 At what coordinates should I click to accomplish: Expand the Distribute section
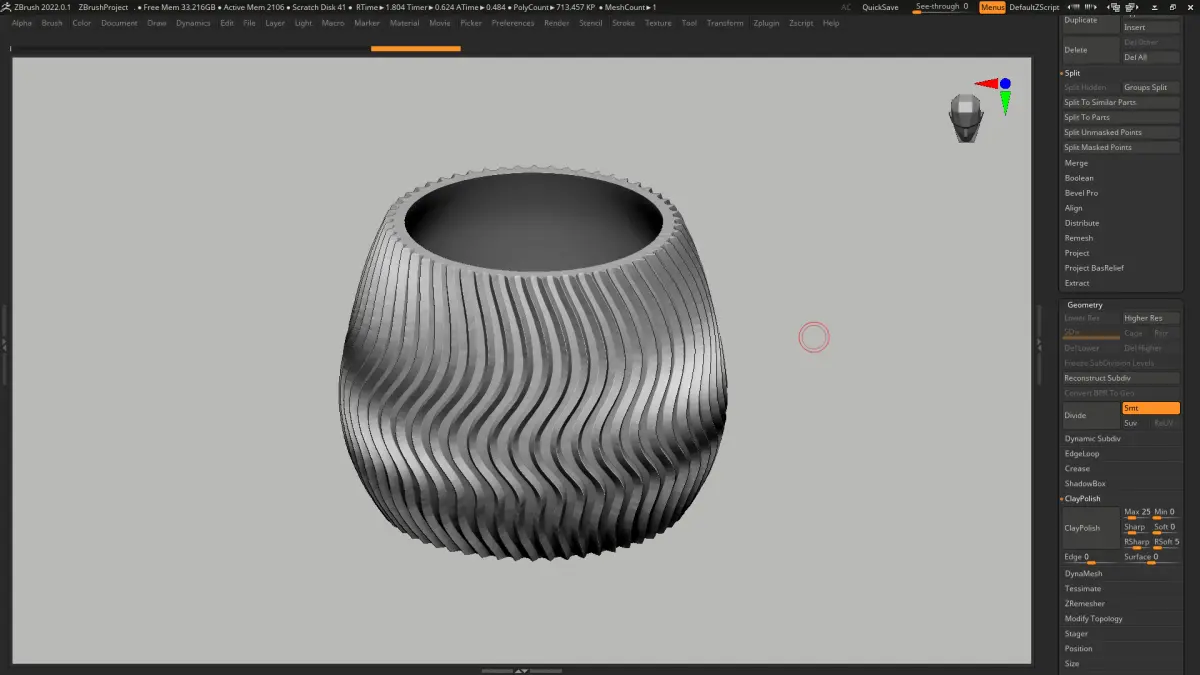[x=1081, y=223]
